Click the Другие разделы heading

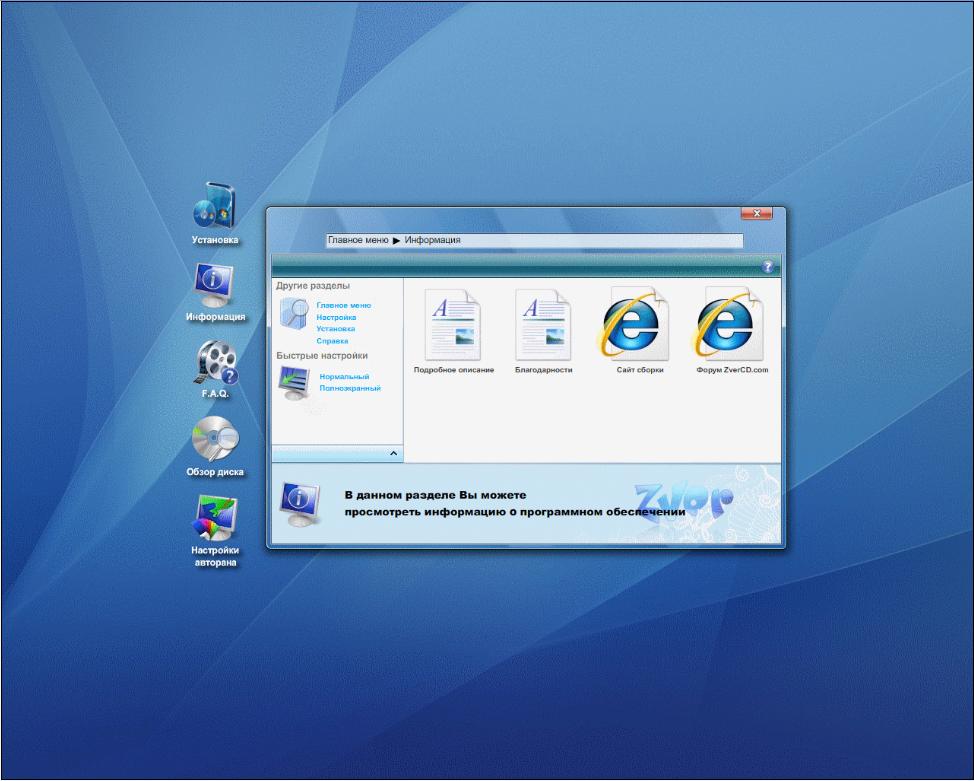312,286
